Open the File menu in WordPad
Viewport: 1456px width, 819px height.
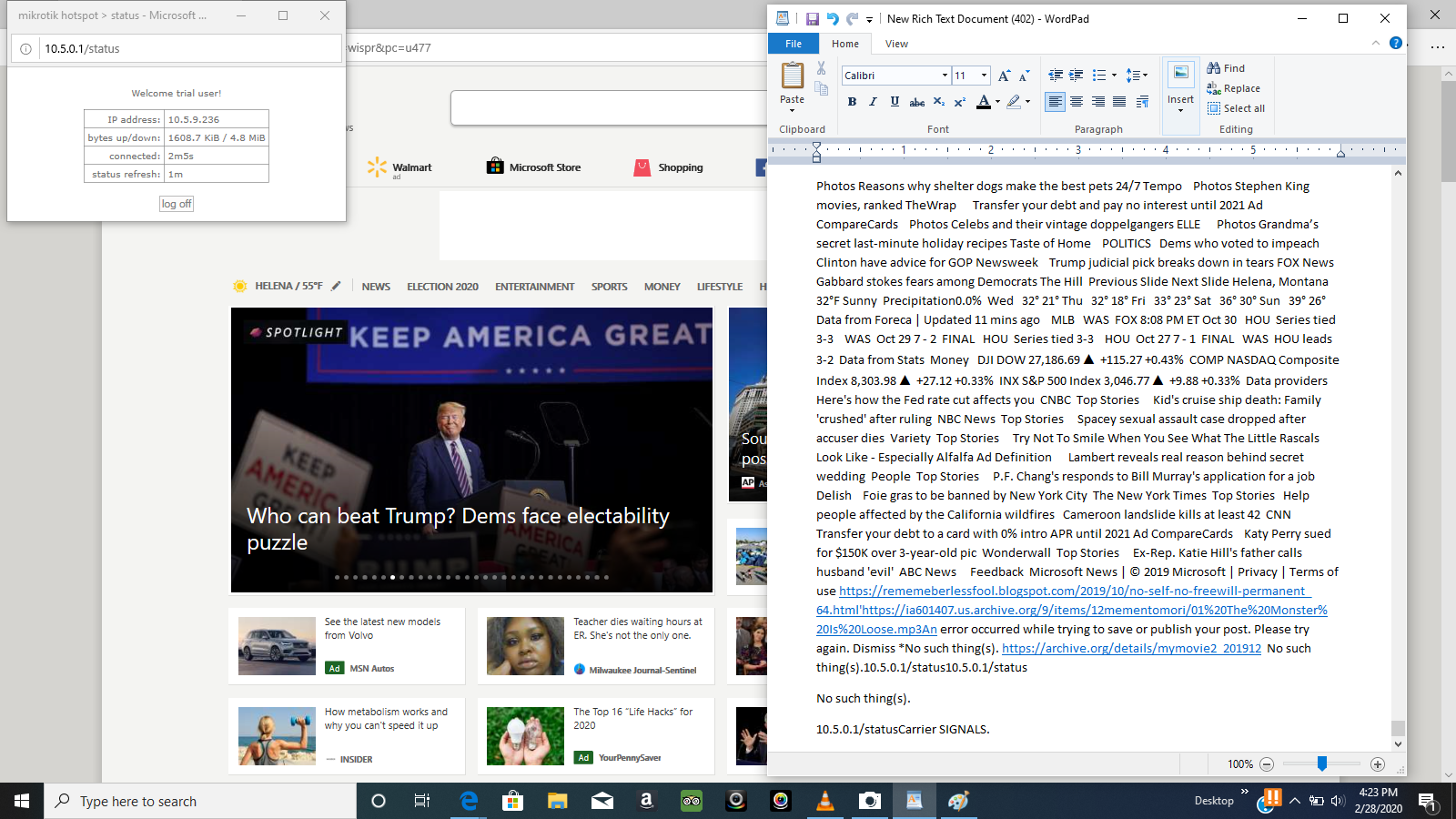794,44
